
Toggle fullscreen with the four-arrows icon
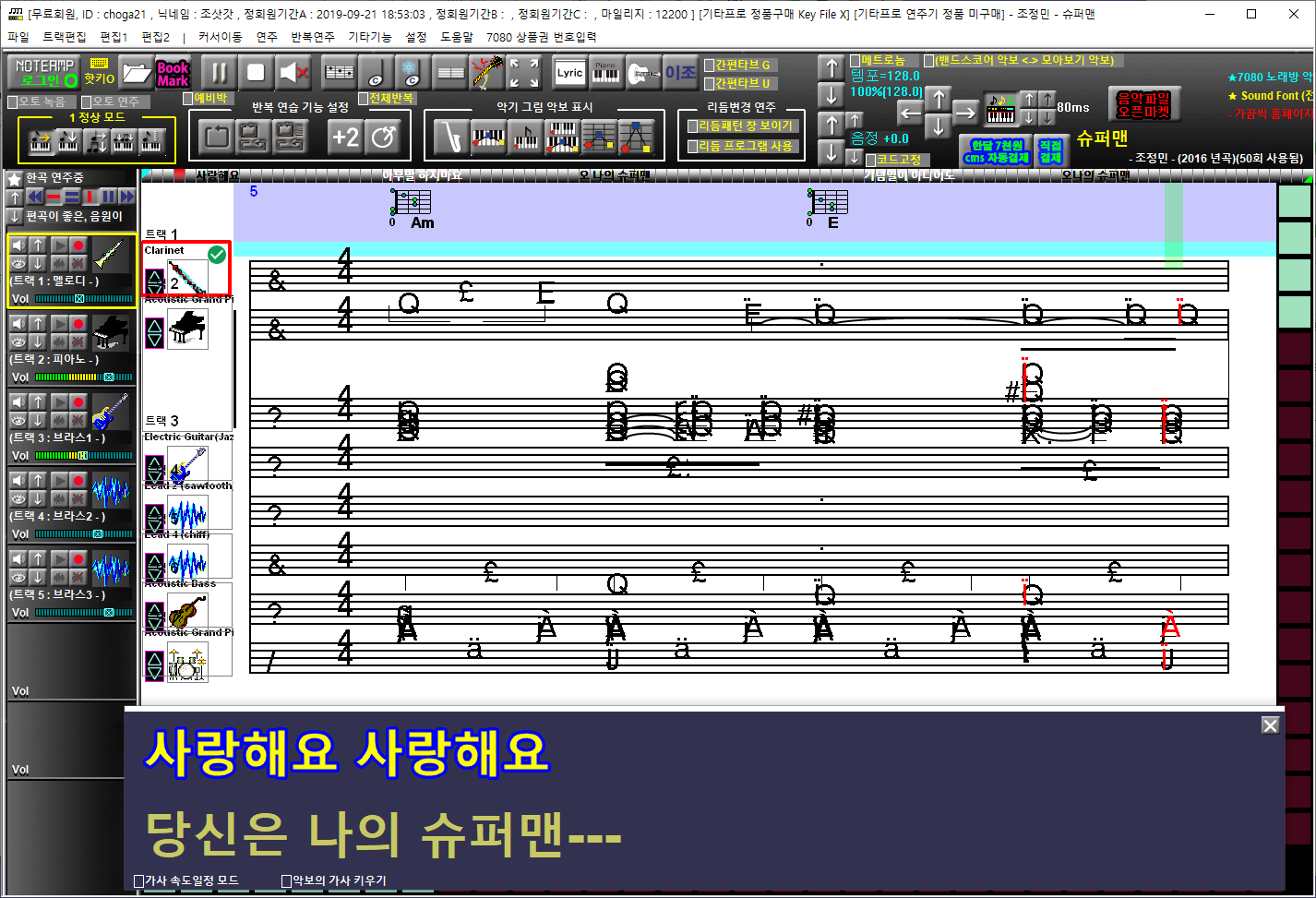pyautogui.click(x=523, y=72)
